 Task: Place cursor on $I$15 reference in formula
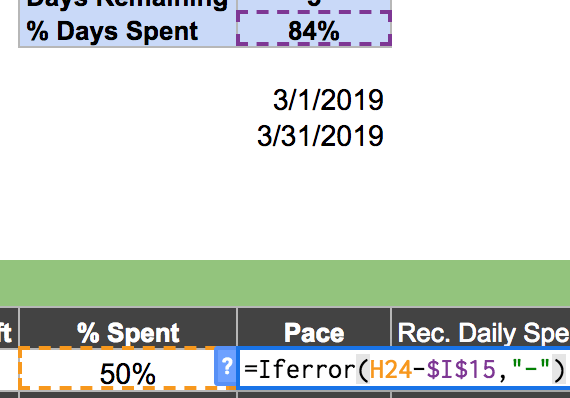click(461, 369)
